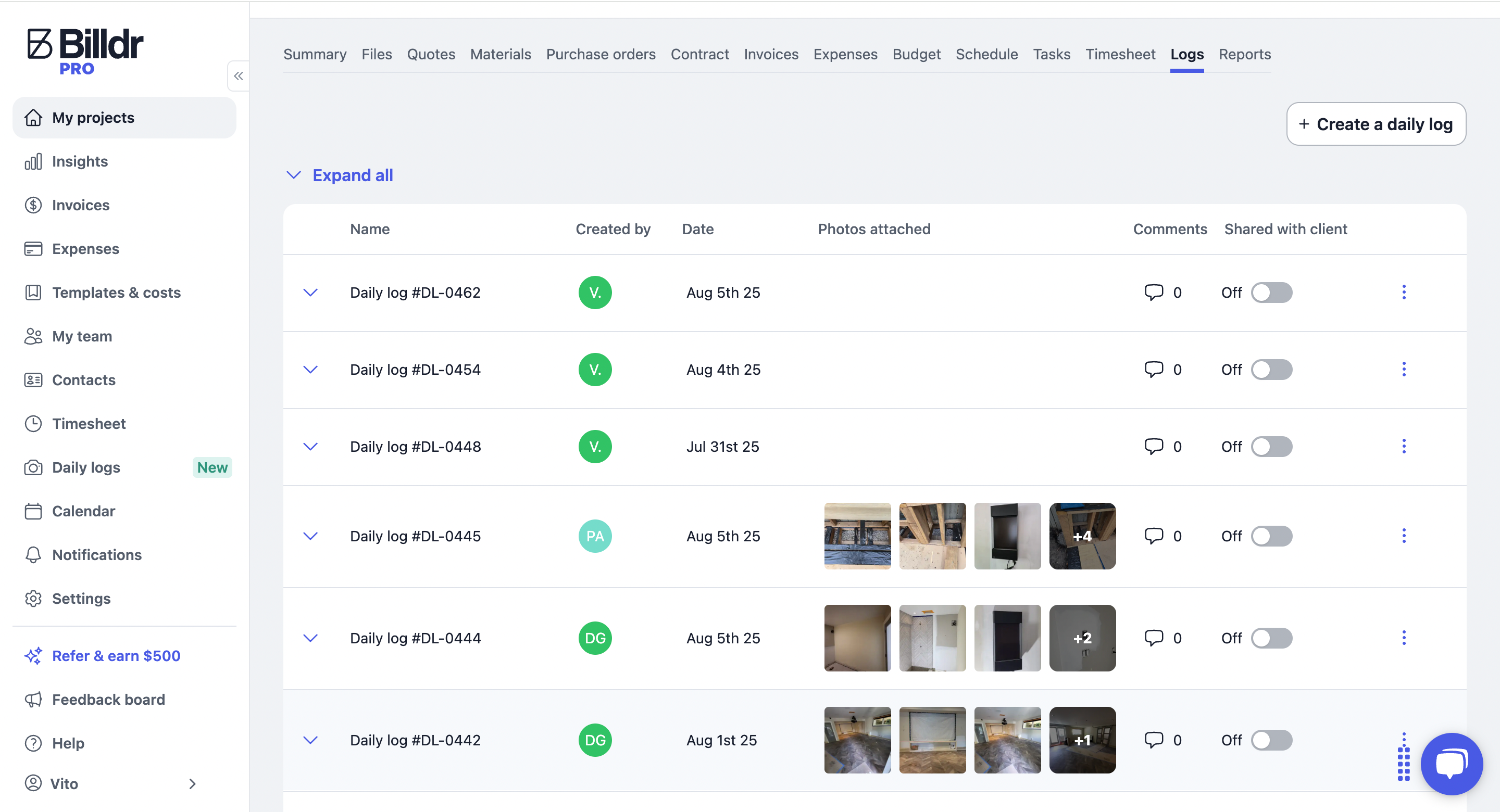Open more options for Daily log #DL-0445
The image size is (1500, 812).
pyautogui.click(x=1403, y=536)
